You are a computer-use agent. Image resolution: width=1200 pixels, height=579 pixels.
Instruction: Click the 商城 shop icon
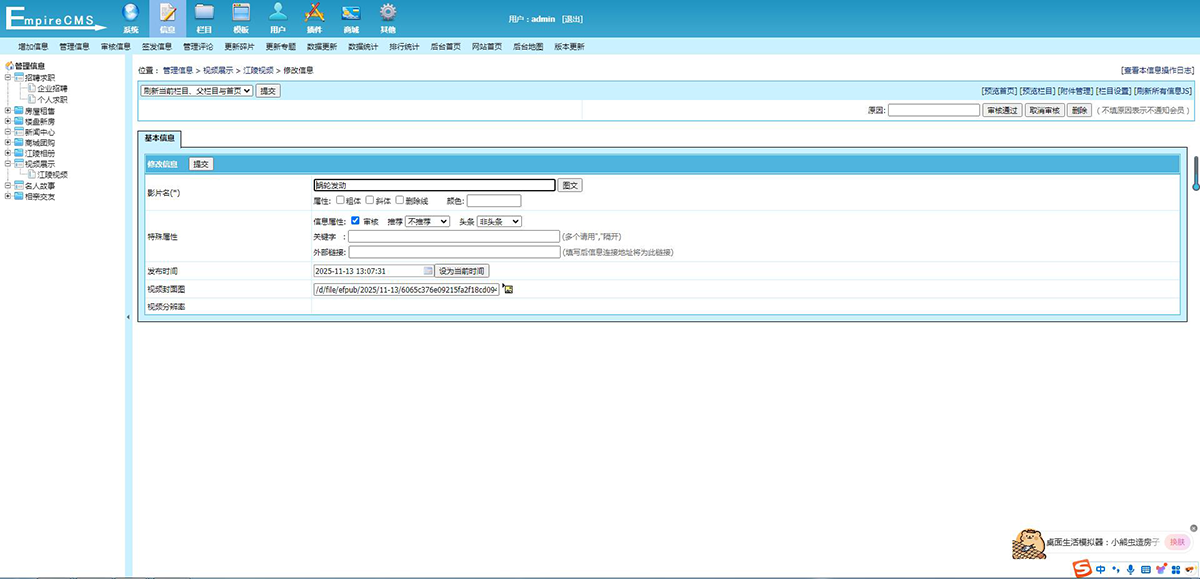[x=351, y=14]
